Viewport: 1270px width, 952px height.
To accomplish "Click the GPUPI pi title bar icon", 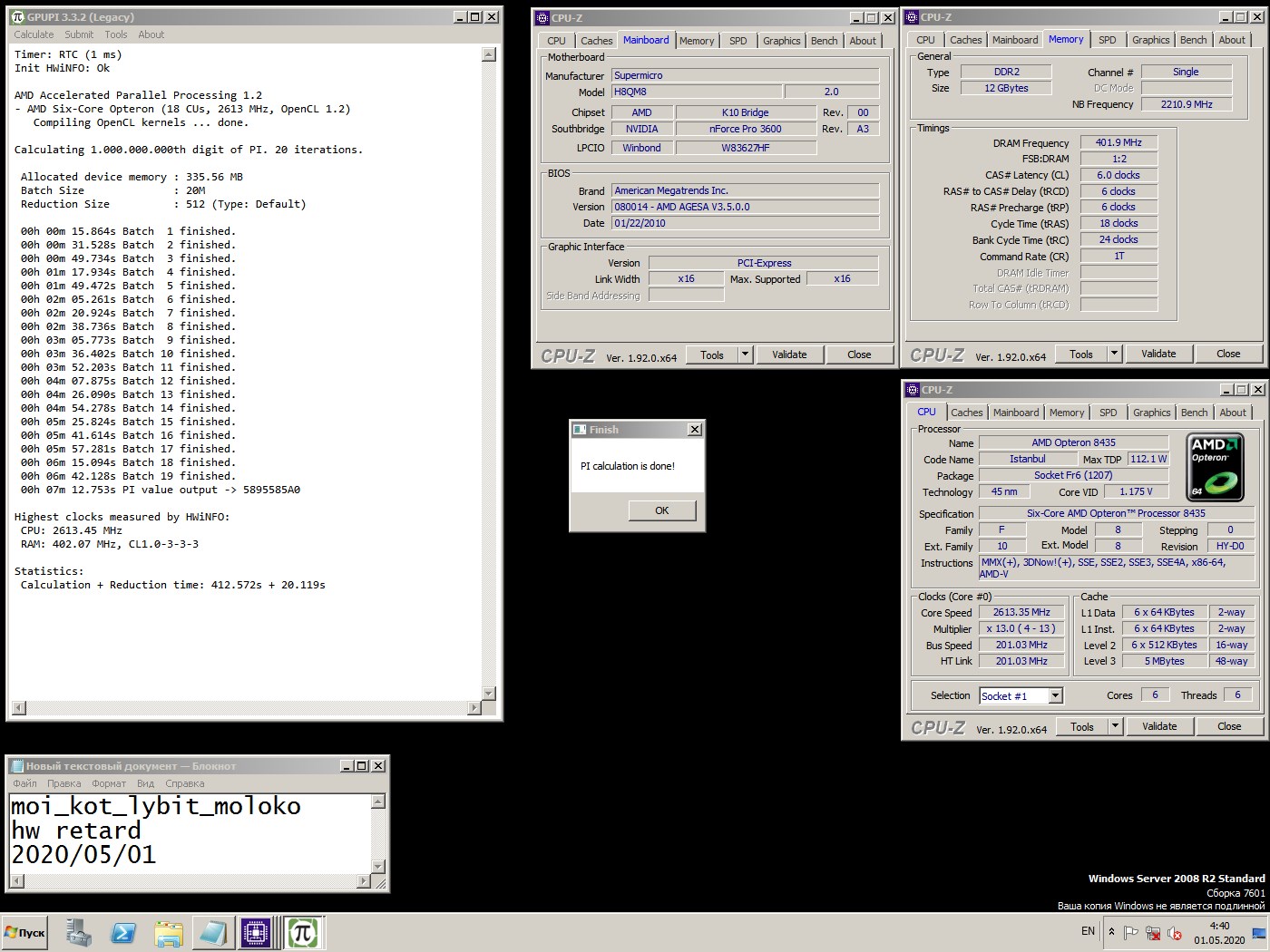I will [17, 17].
